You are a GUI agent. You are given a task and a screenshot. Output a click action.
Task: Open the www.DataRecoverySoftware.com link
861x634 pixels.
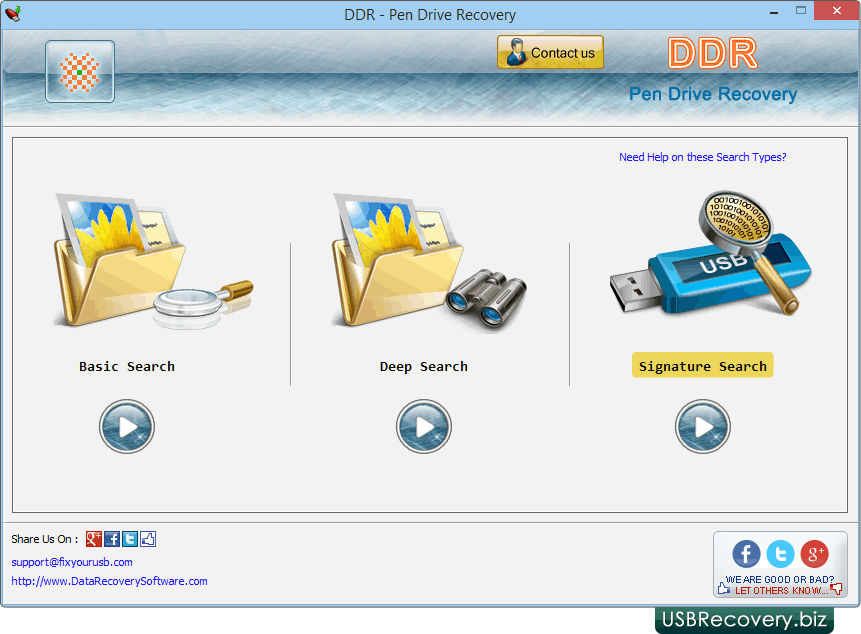[109, 581]
